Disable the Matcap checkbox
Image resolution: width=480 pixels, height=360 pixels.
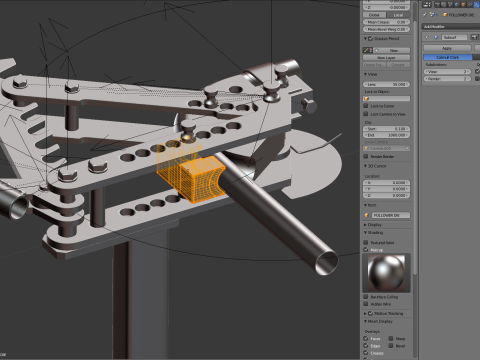(366, 249)
